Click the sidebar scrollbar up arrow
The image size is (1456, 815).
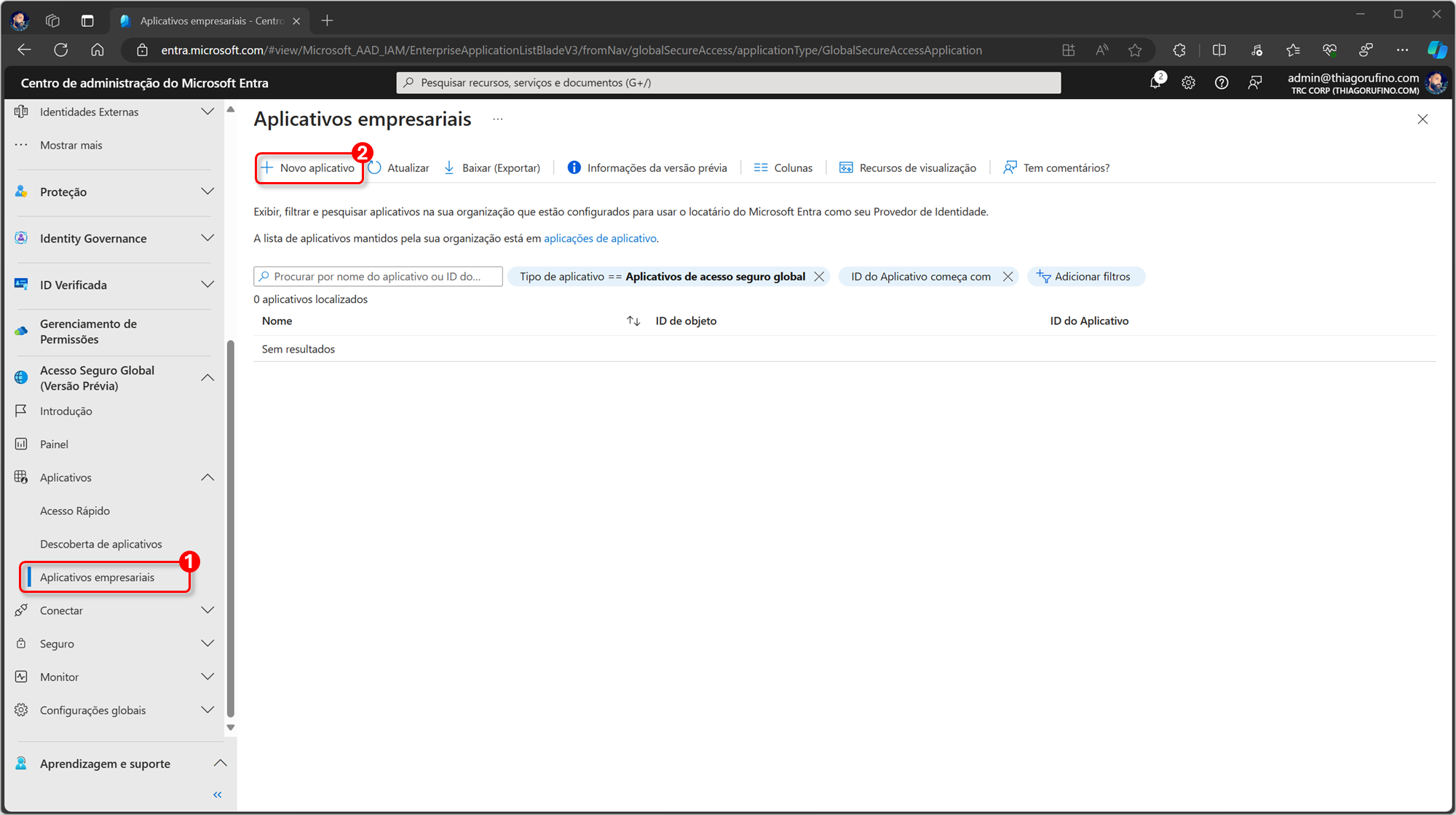click(231, 109)
